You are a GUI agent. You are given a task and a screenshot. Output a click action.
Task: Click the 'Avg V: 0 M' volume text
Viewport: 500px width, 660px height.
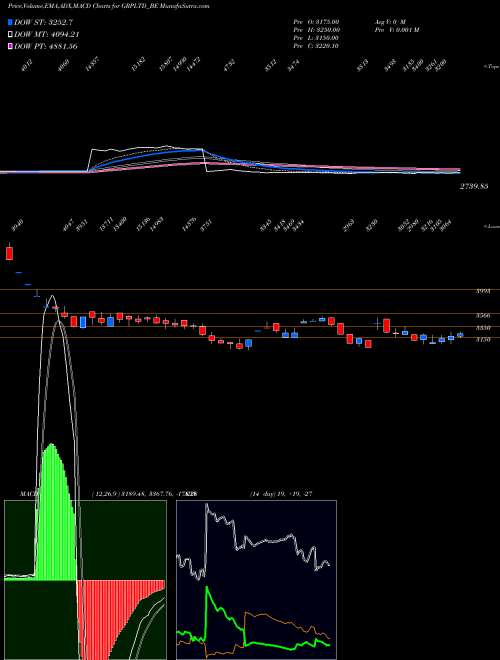pyautogui.click(x=390, y=21)
